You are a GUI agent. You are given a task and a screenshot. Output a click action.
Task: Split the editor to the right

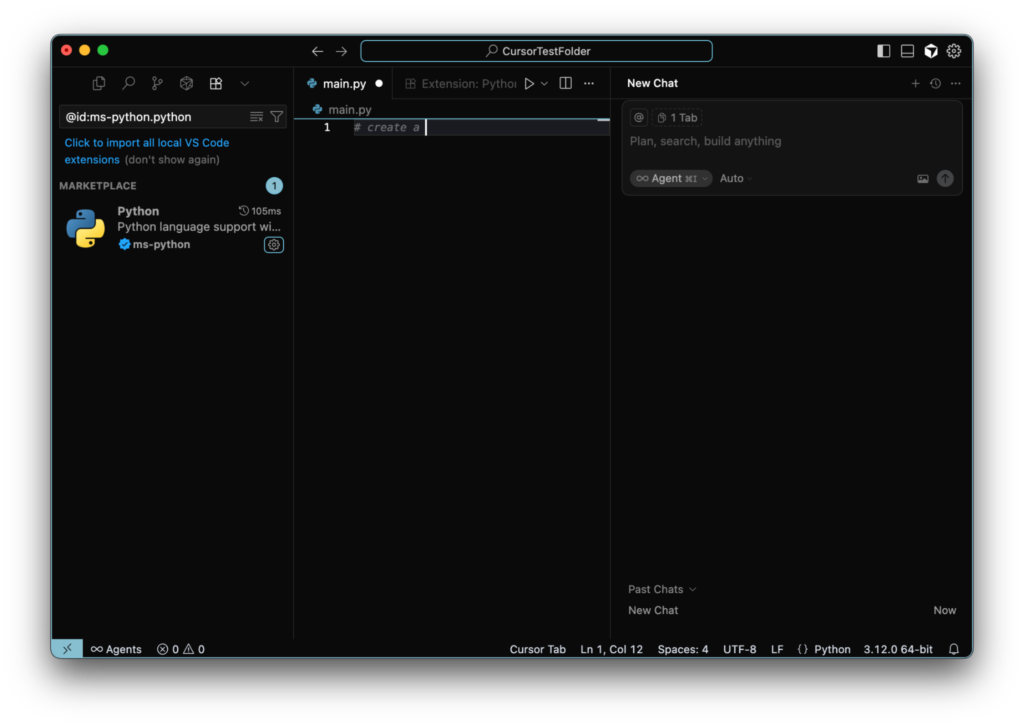coord(565,84)
